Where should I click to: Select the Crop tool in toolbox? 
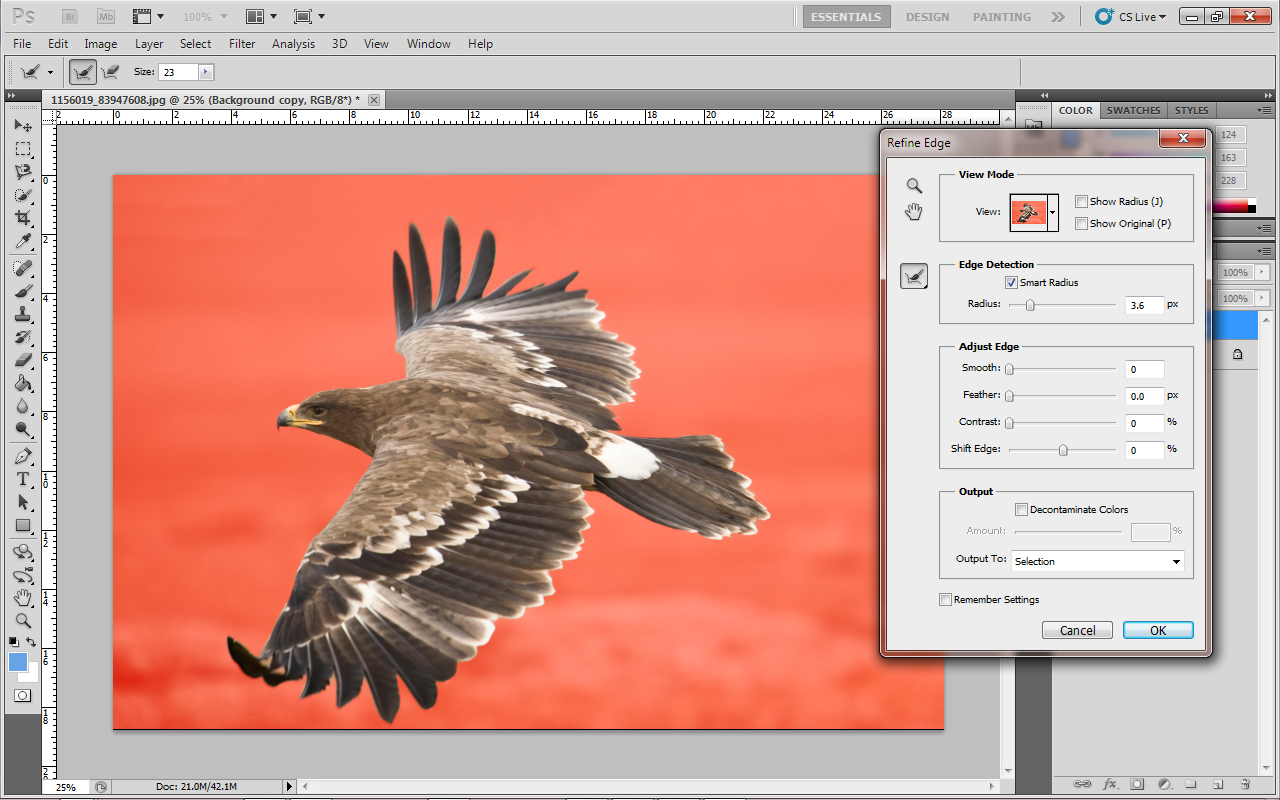[23, 219]
